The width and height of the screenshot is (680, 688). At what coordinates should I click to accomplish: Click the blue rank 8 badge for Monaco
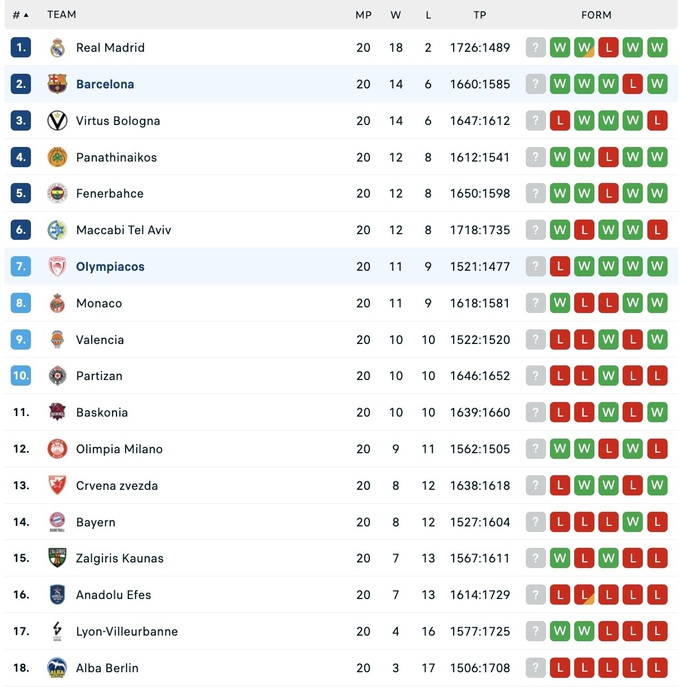tap(21, 303)
